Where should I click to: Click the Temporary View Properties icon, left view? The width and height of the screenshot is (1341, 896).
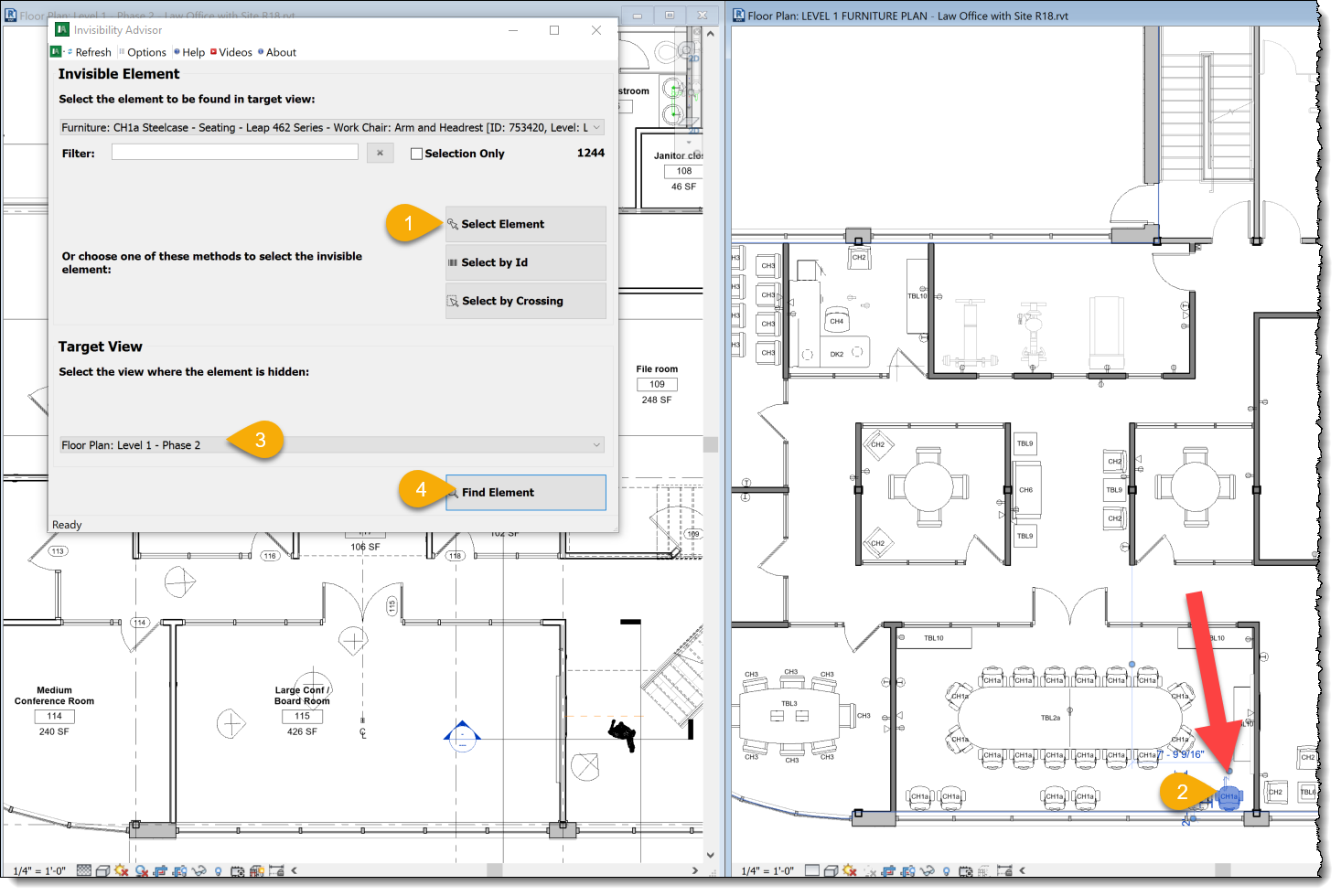(x=237, y=870)
